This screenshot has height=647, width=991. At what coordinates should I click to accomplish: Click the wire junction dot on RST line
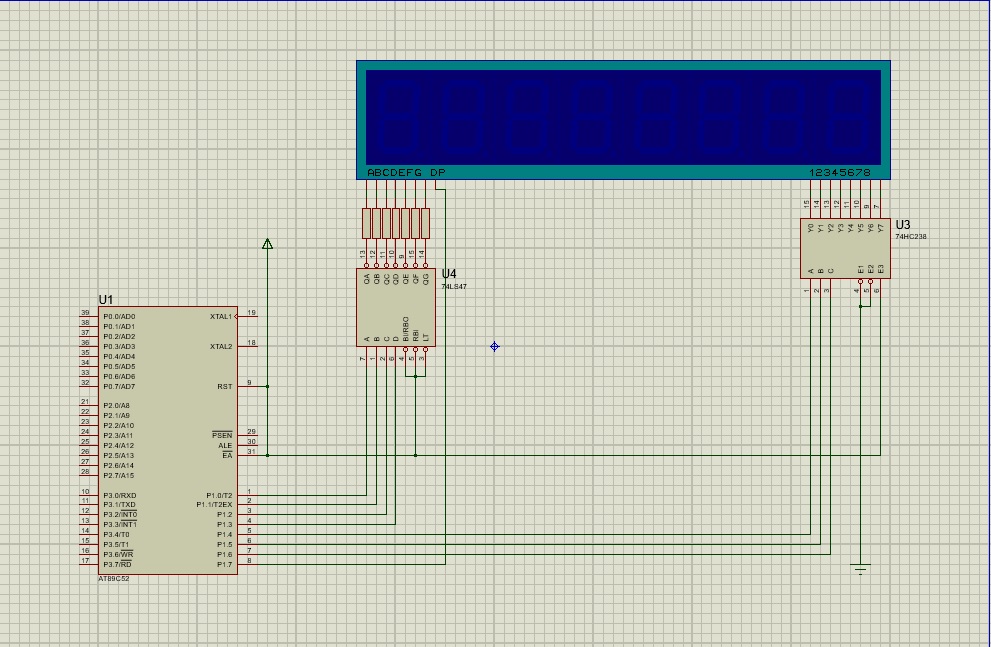(267, 386)
